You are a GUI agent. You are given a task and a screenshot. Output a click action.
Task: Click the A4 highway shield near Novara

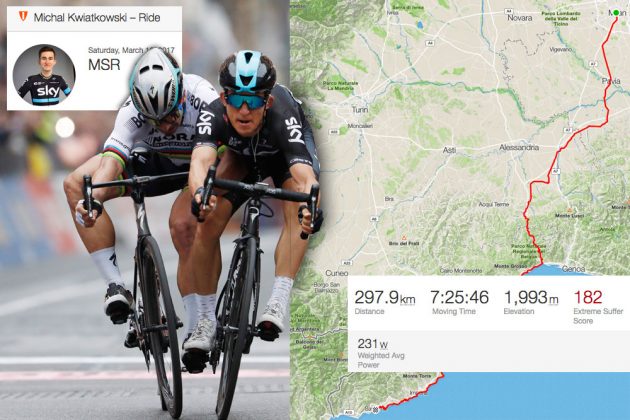(x=509, y=12)
